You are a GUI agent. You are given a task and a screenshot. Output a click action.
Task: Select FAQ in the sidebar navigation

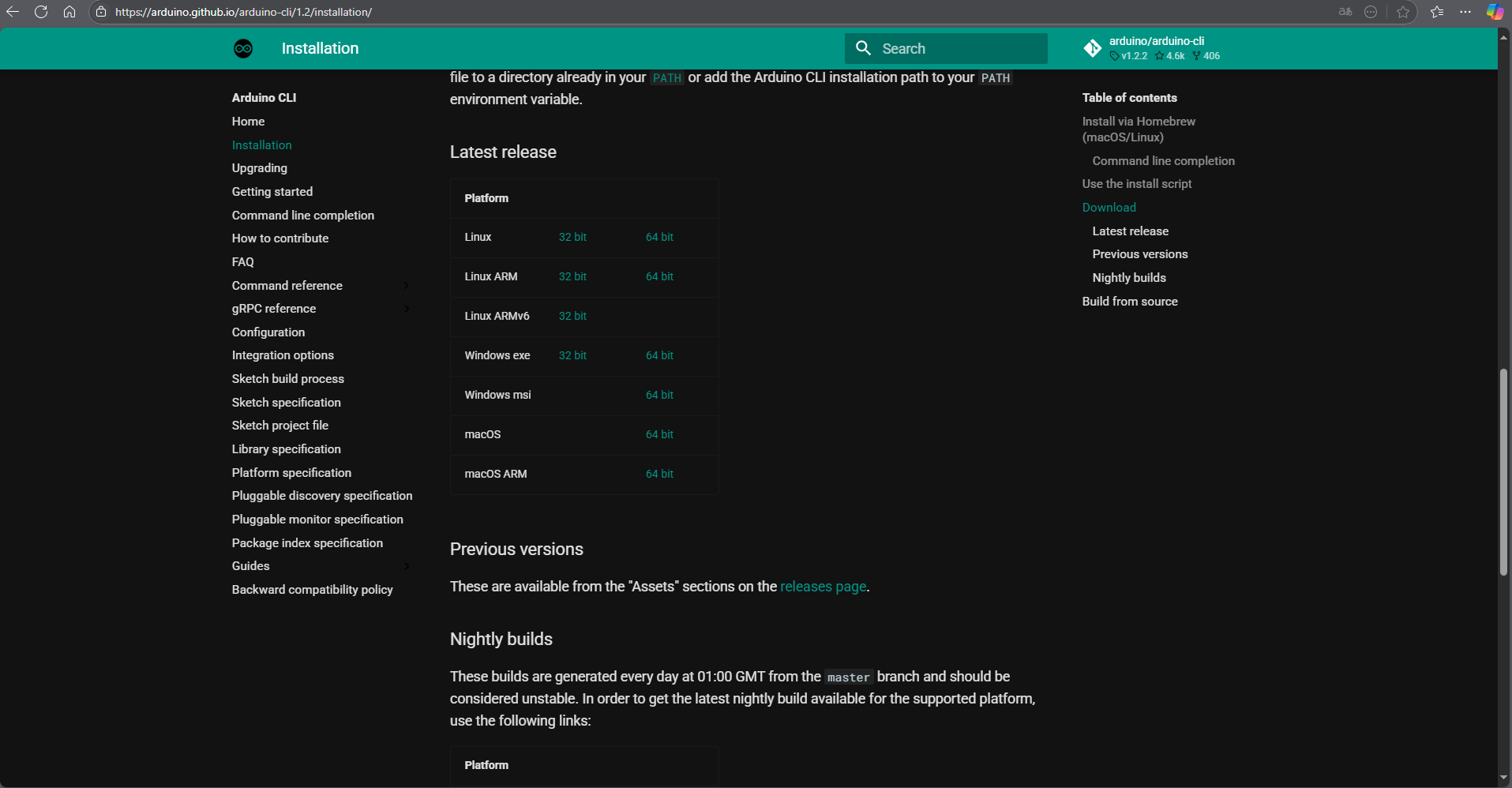click(242, 261)
